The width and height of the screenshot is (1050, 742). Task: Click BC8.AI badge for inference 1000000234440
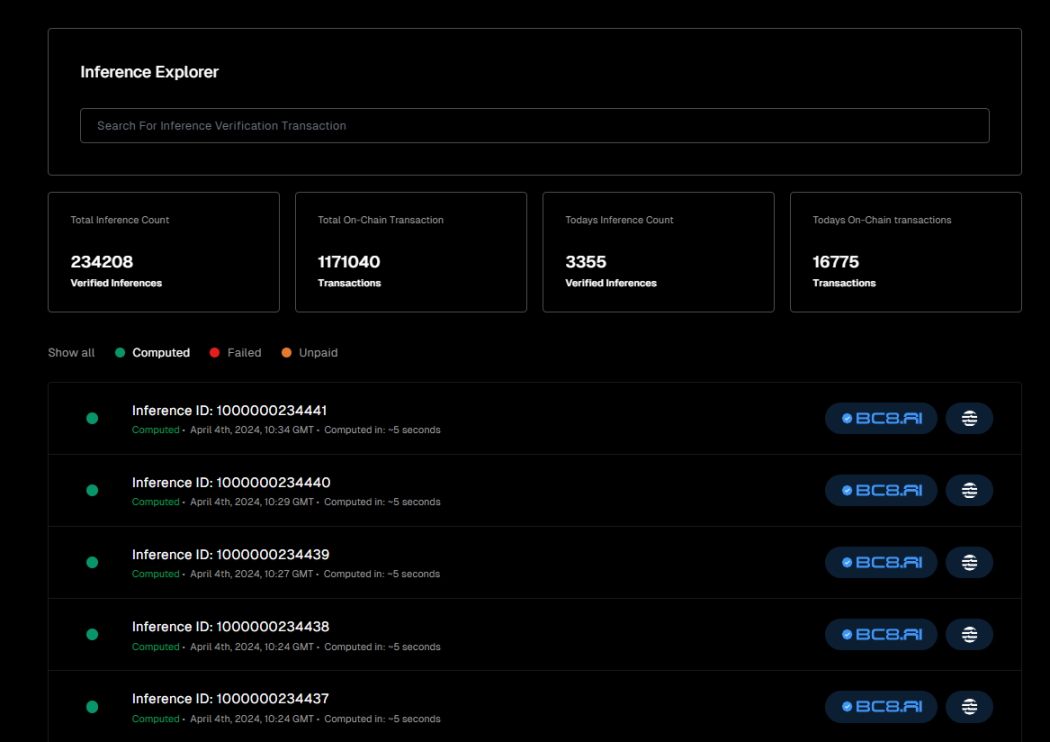coord(881,490)
